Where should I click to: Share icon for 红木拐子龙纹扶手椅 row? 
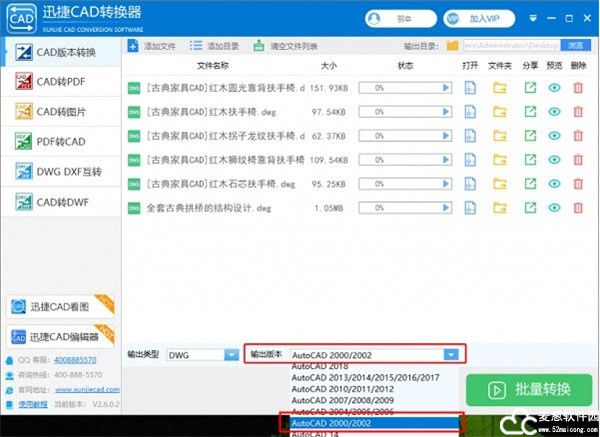pyautogui.click(x=530, y=136)
